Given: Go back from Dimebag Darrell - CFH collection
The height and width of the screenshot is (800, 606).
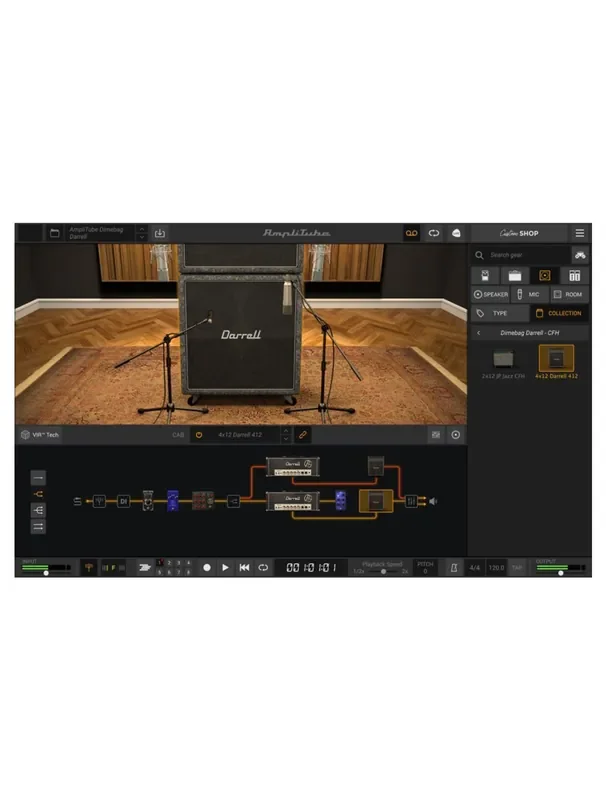Looking at the screenshot, I should (478, 333).
